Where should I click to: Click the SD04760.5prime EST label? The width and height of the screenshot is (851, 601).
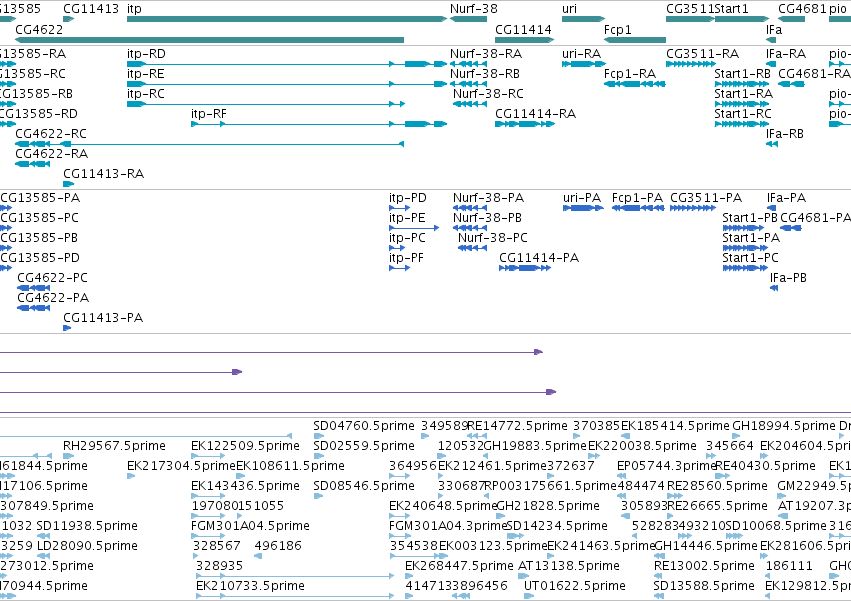pyautogui.click(x=364, y=426)
